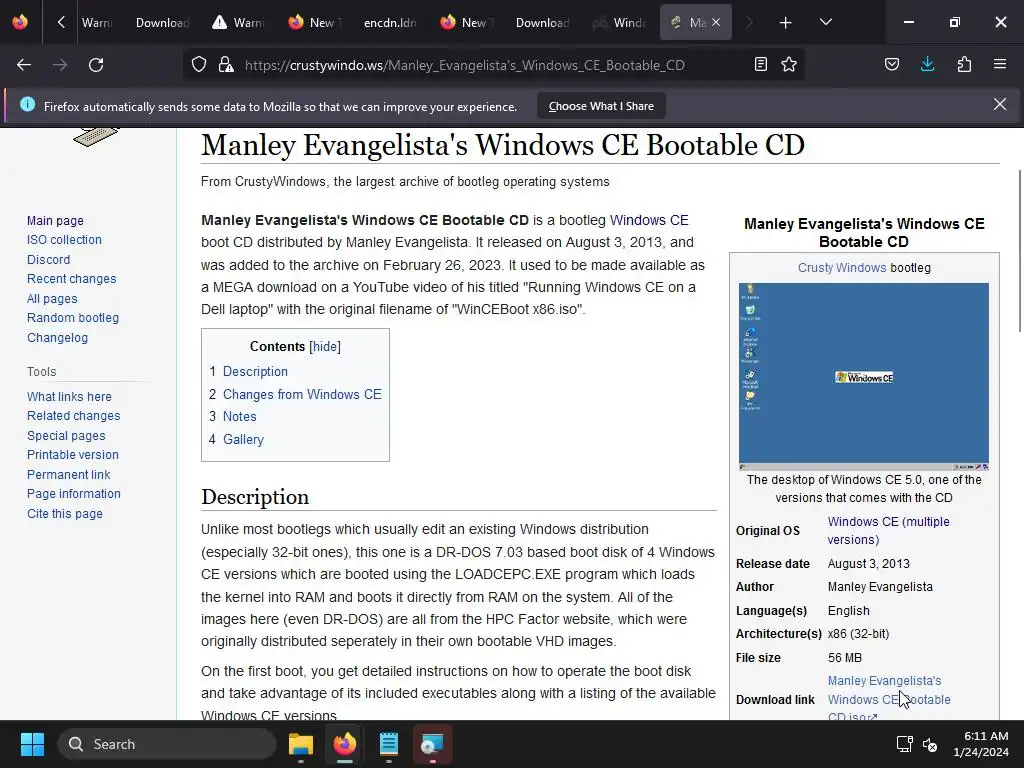Open Permanent link tool
The image size is (1024, 768).
69,475
